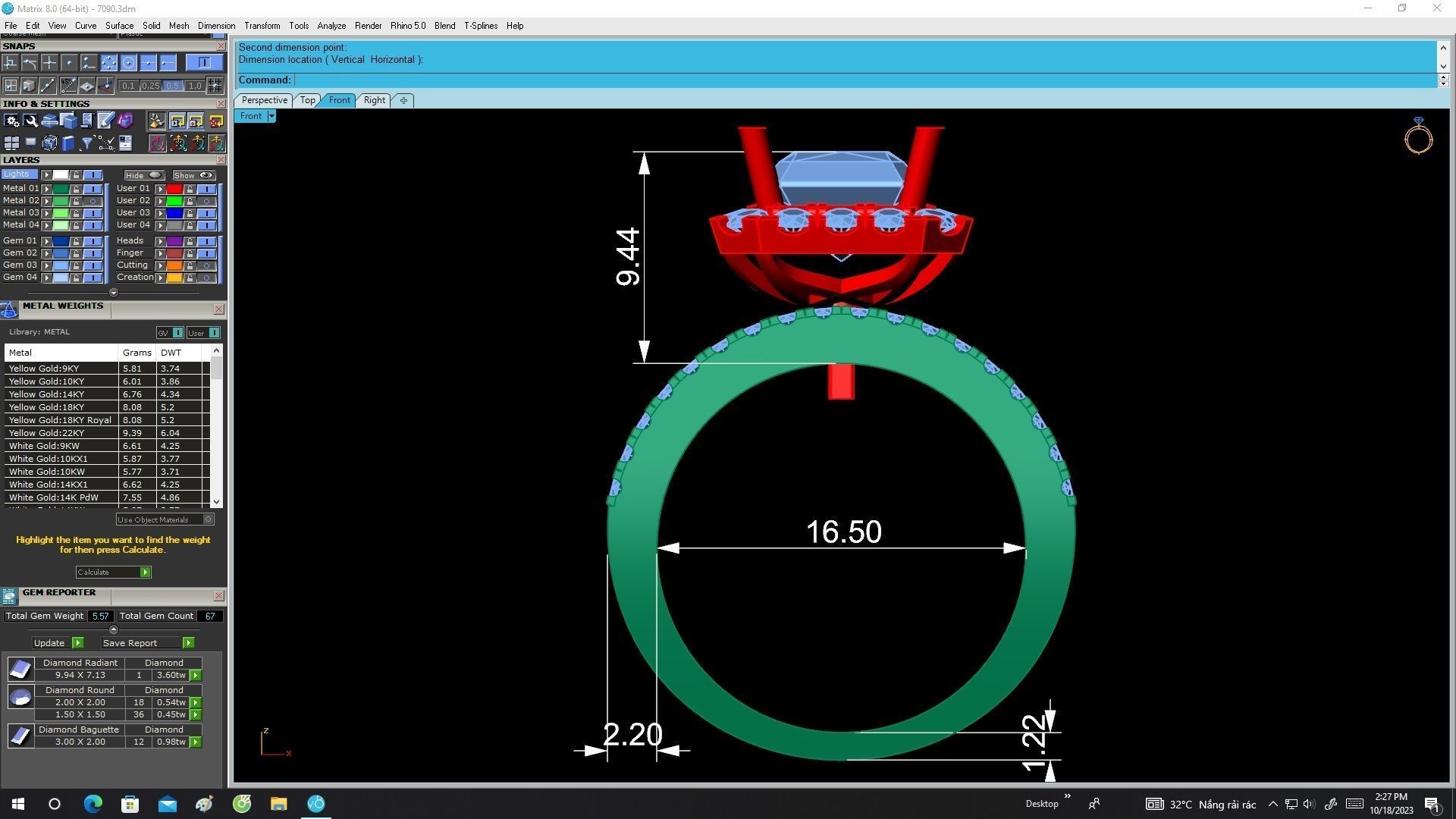Click the Hide toggle in LAYERS panel
Viewport: 1456px width, 819px height.
point(144,175)
